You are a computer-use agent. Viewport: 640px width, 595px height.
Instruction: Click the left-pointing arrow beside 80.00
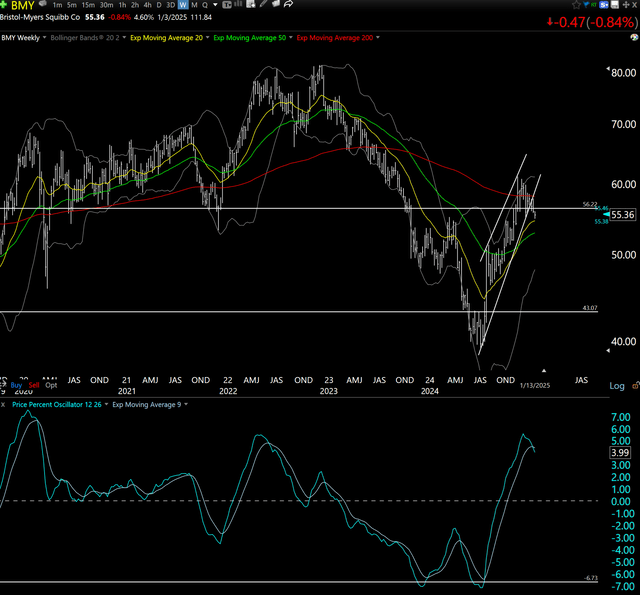[608, 69]
